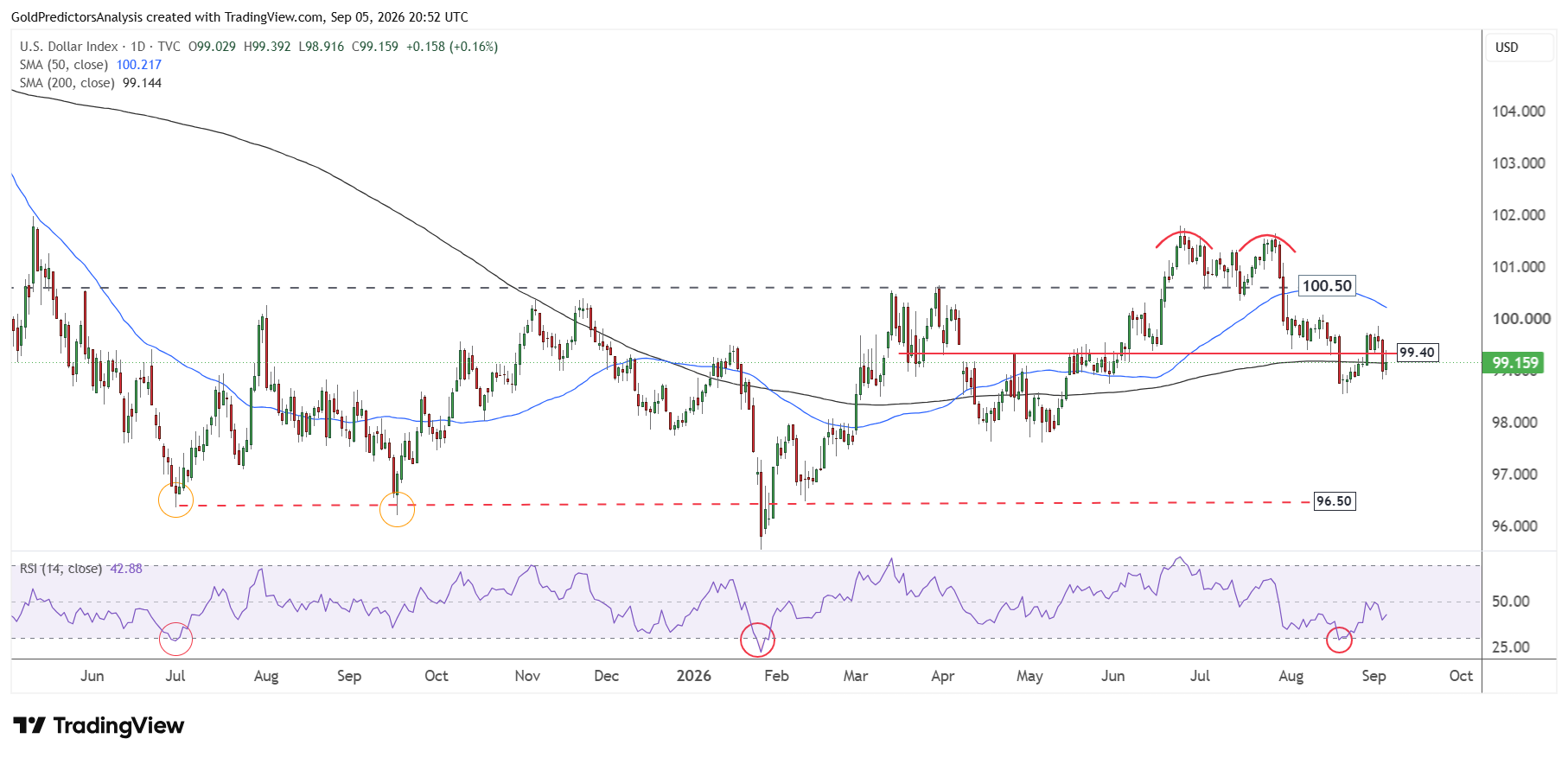This screenshot has width=1568, height=758.
Task: Click the Mar label on time axis
Action: coord(856,676)
